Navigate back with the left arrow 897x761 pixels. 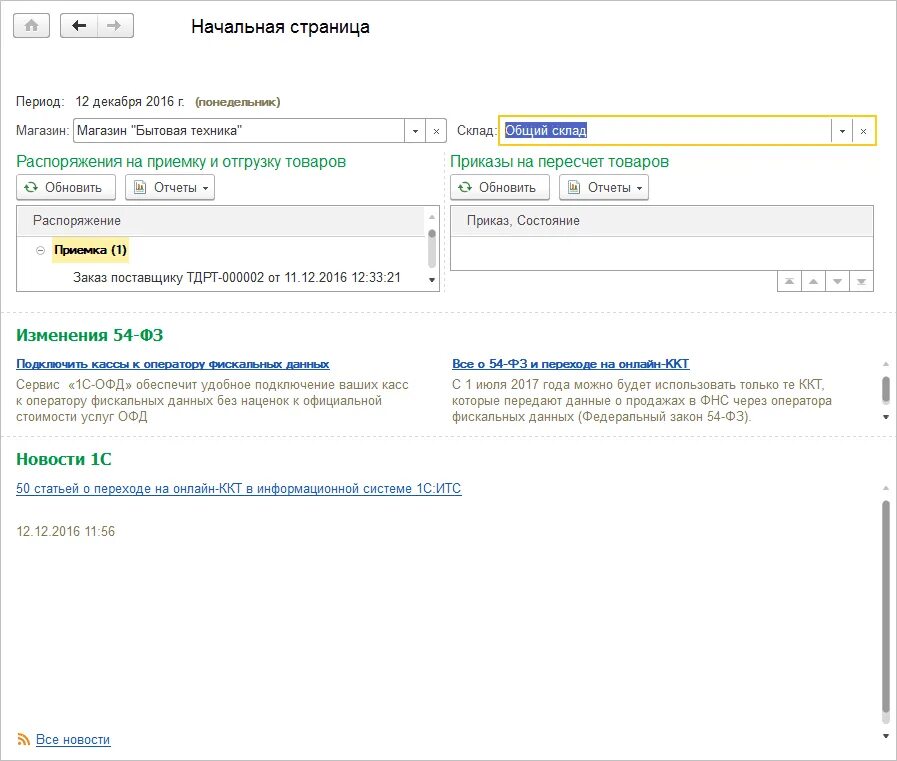click(x=79, y=26)
